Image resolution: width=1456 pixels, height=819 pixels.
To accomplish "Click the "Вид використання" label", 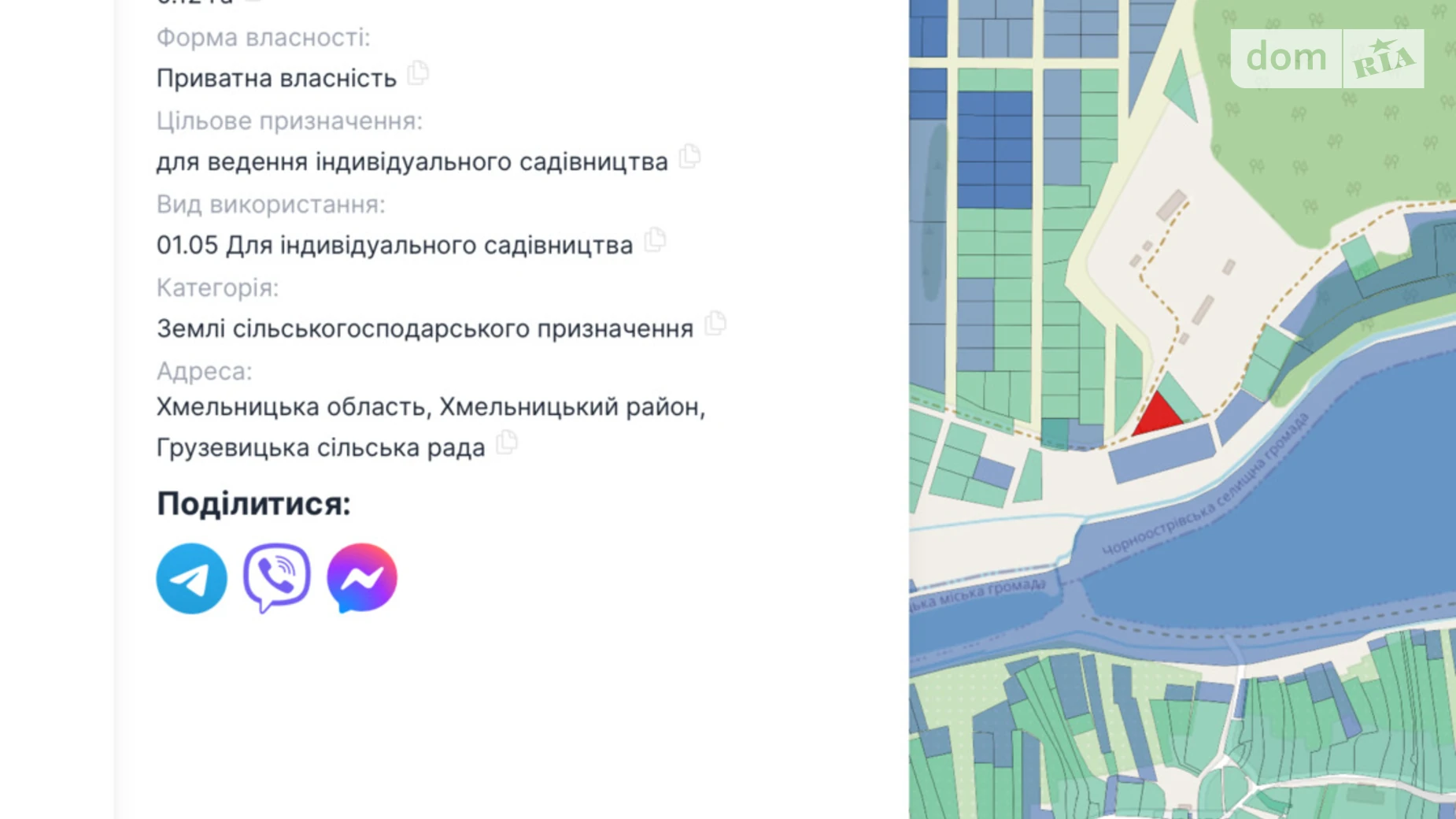I will tap(272, 205).
